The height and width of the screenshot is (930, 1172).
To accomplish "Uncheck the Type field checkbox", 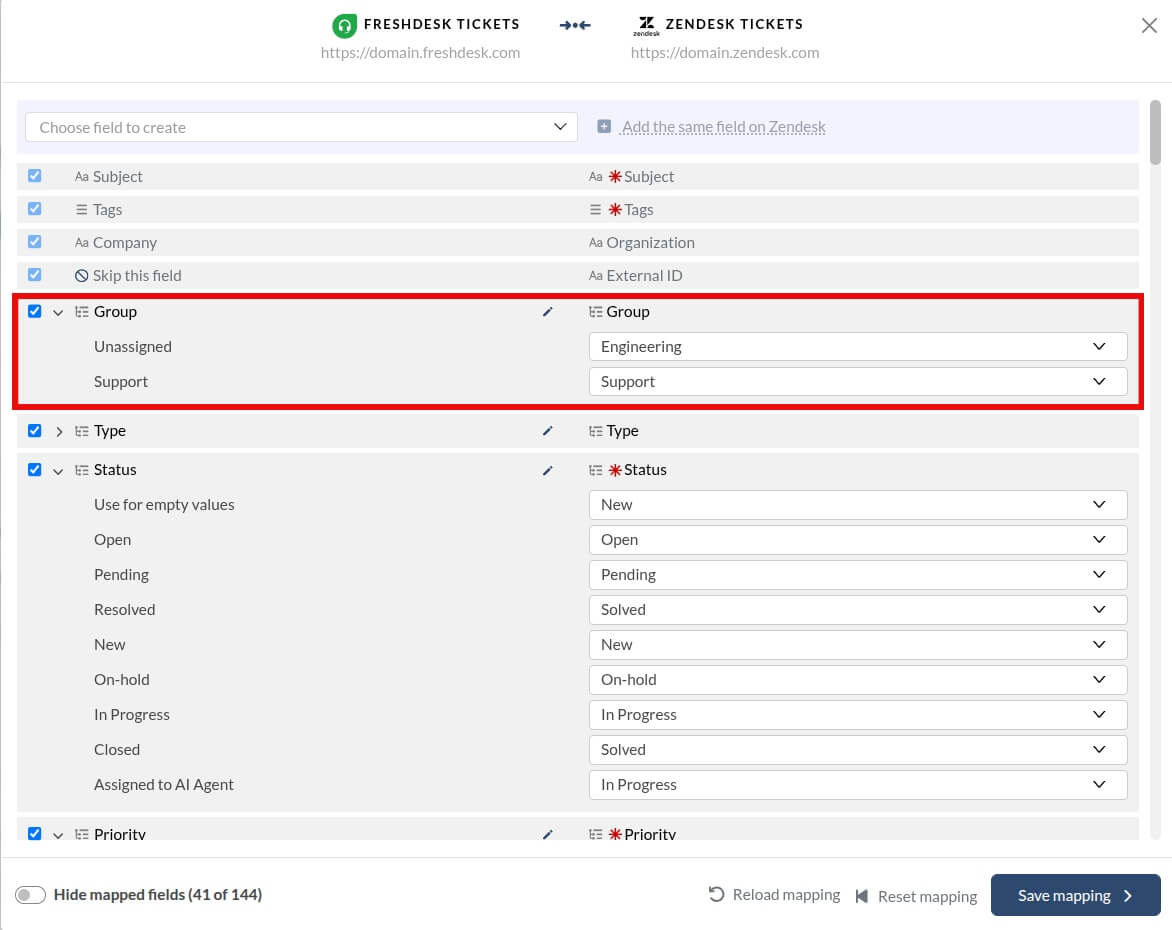I will point(34,431).
